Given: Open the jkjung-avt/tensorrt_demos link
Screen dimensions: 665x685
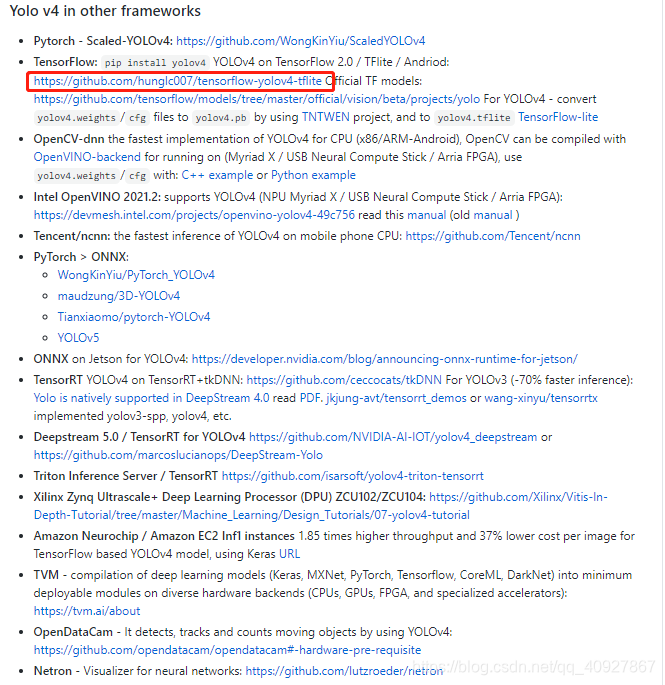Looking at the screenshot, I should point(396,398).
